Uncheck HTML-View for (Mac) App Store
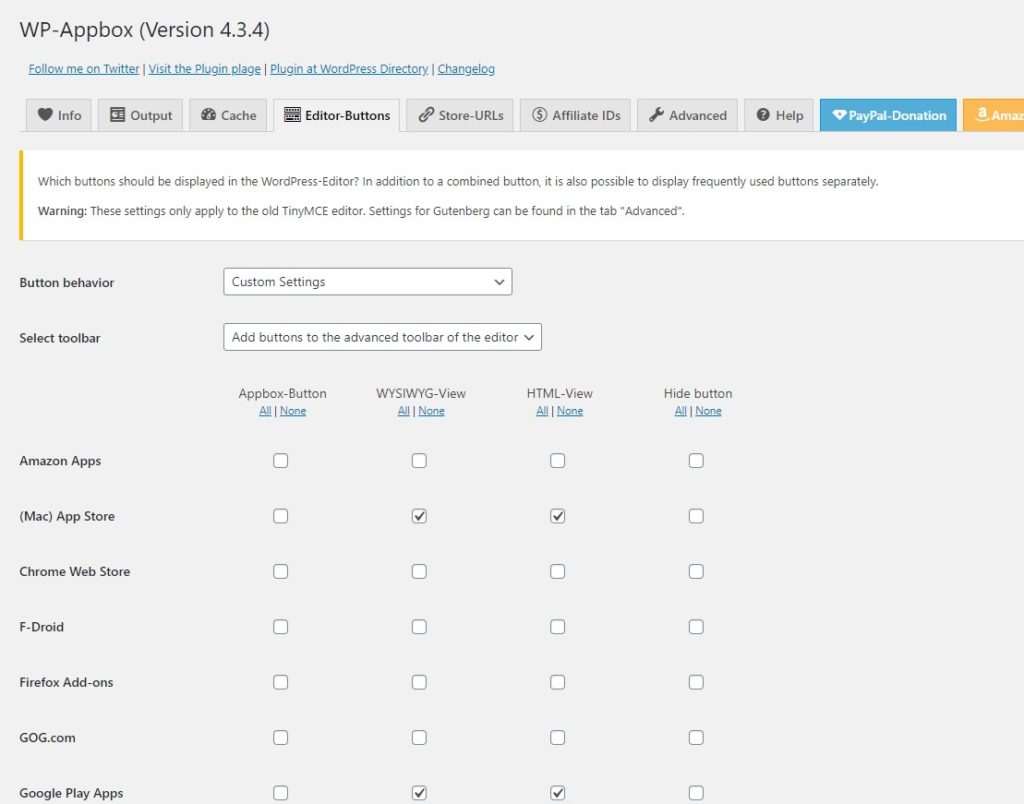This screenshot has height=804, width=1024. 558,516
